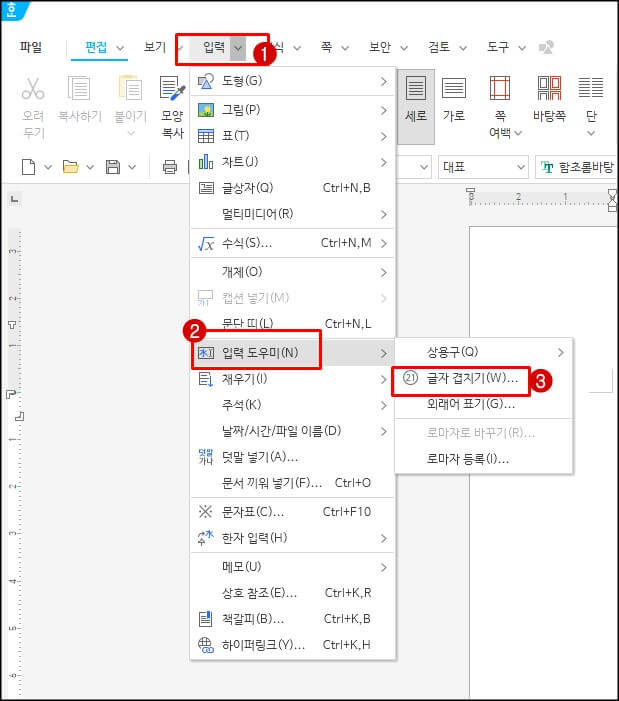
Task: Open Object 개체(O) submenu
Action: (x=293, y=272)
